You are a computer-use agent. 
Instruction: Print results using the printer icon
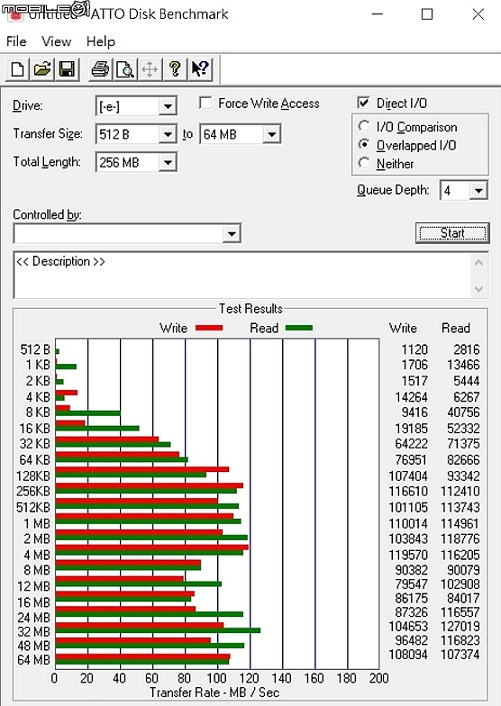(x=100, y=69)
